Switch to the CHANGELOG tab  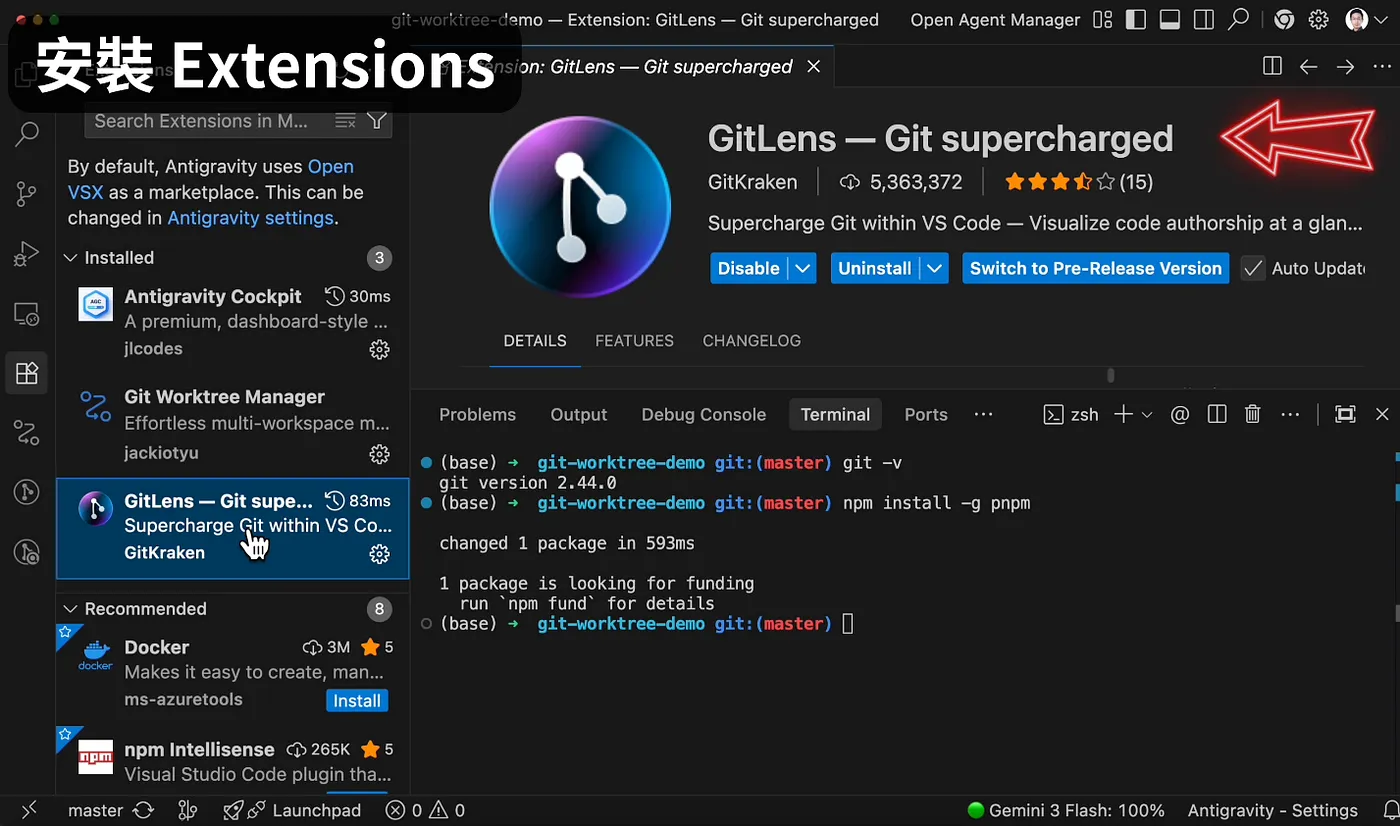pyautogui.click(x=751, y=341)
